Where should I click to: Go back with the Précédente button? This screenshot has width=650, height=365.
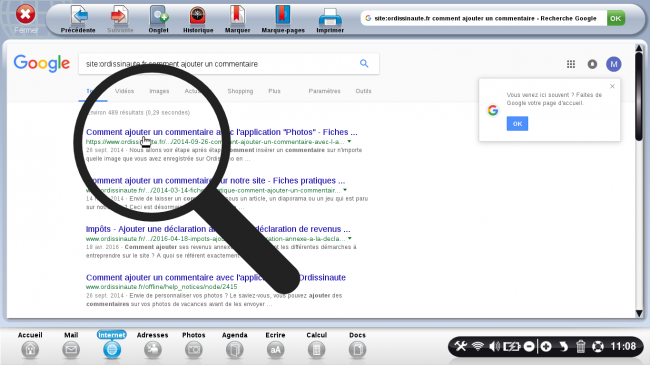(x=78, y=19)
